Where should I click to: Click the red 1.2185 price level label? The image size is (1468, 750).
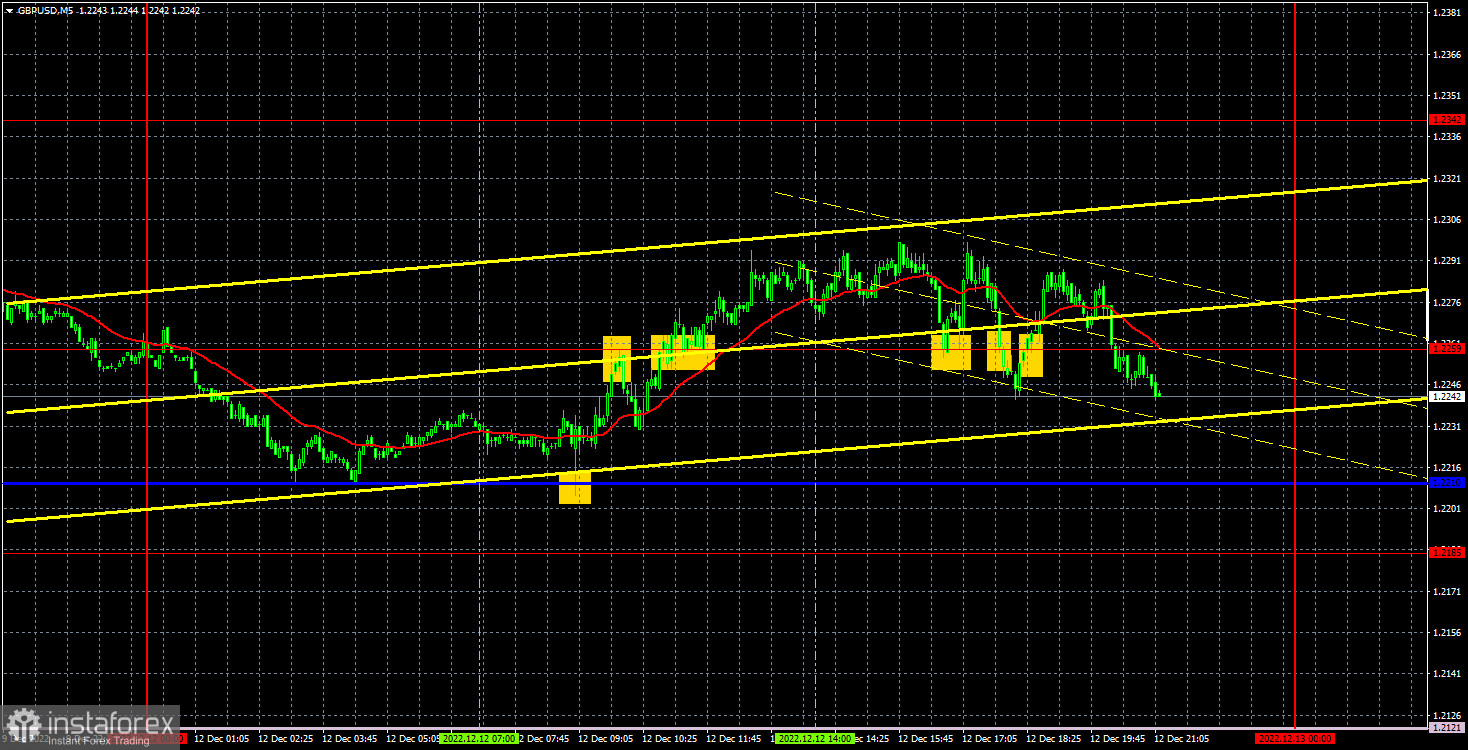(x=1448, y=551)
